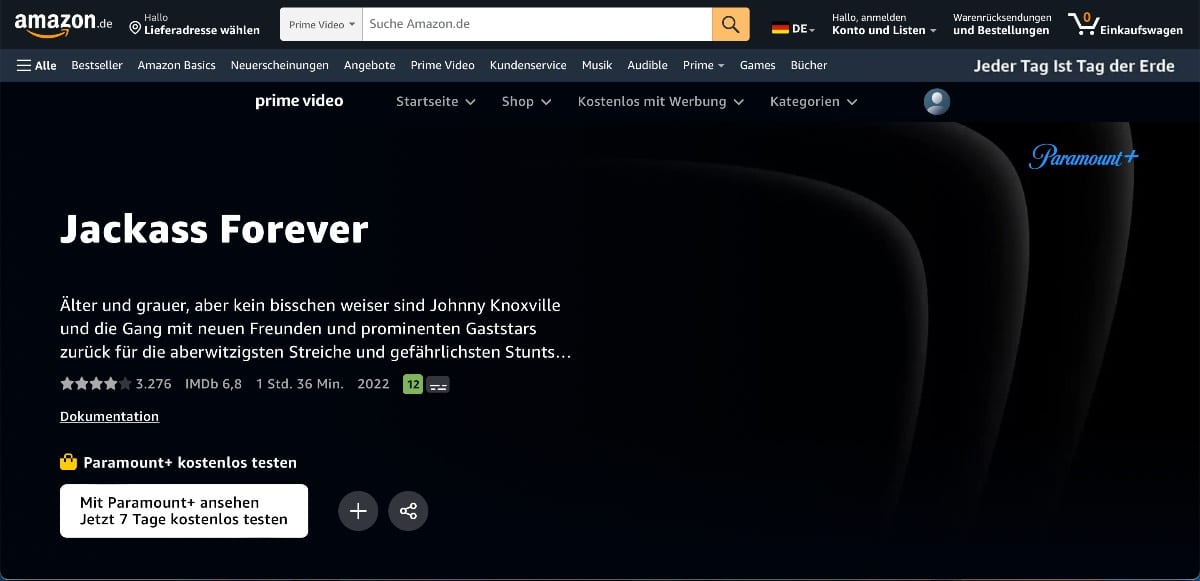Image resolution: width=1200 pixels, height=581 pixels.
Task: Share Jackass Forever via share icon
Action: click(x=408, y=511)
